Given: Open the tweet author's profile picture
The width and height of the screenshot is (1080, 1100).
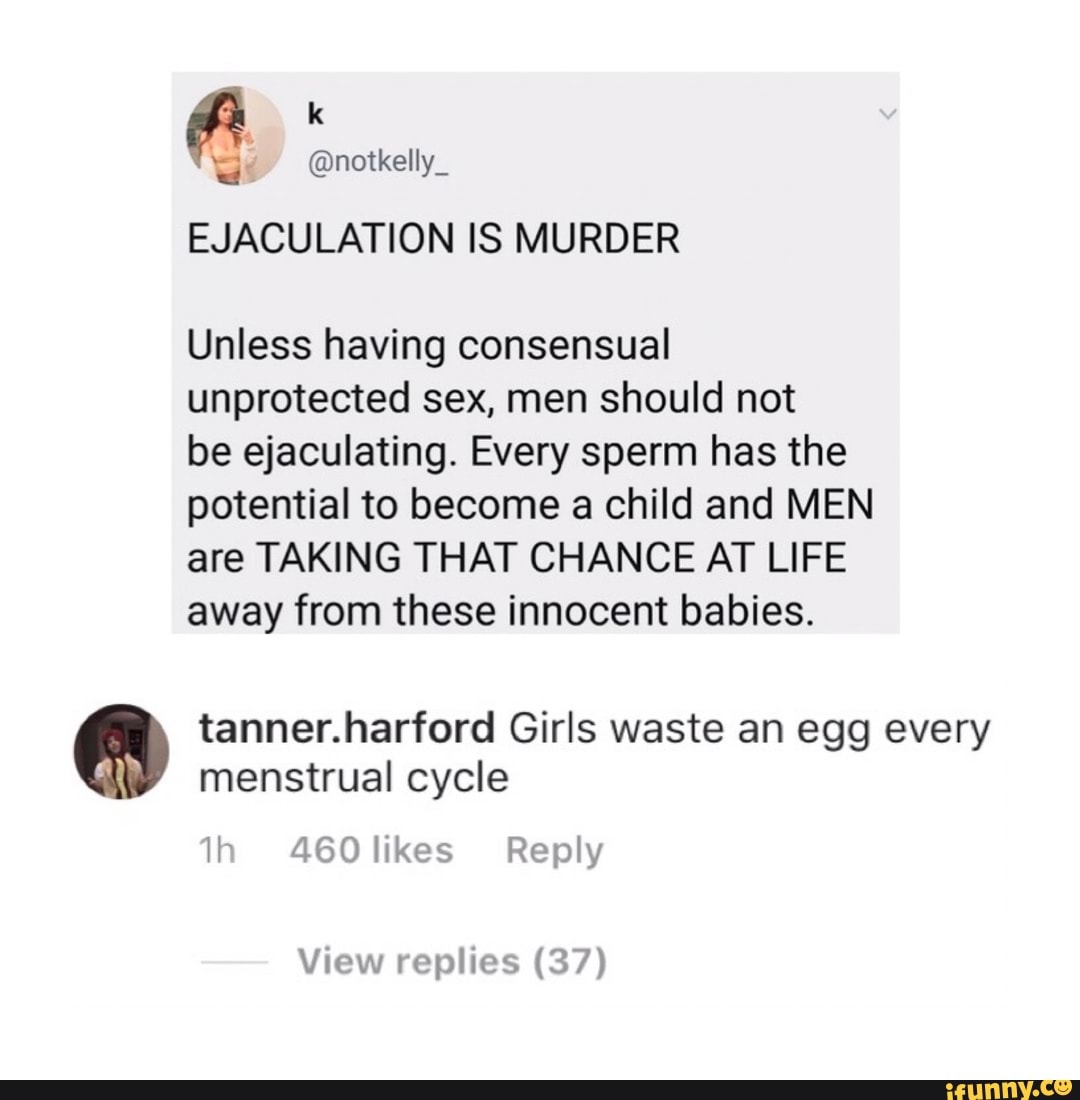Looking at the screenshot, I should click(235, 135).
